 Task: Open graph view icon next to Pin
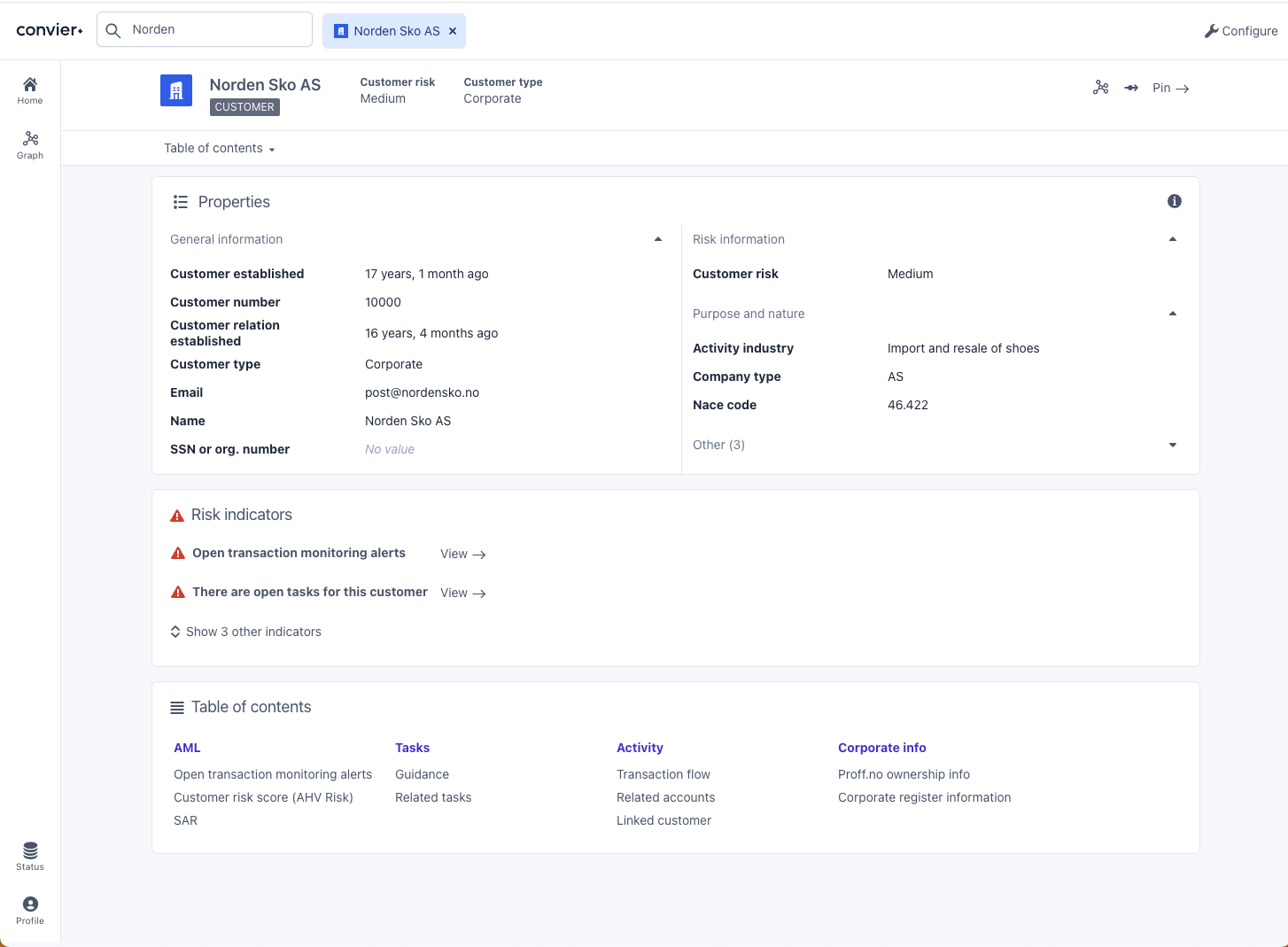(x=1100, y=87)
